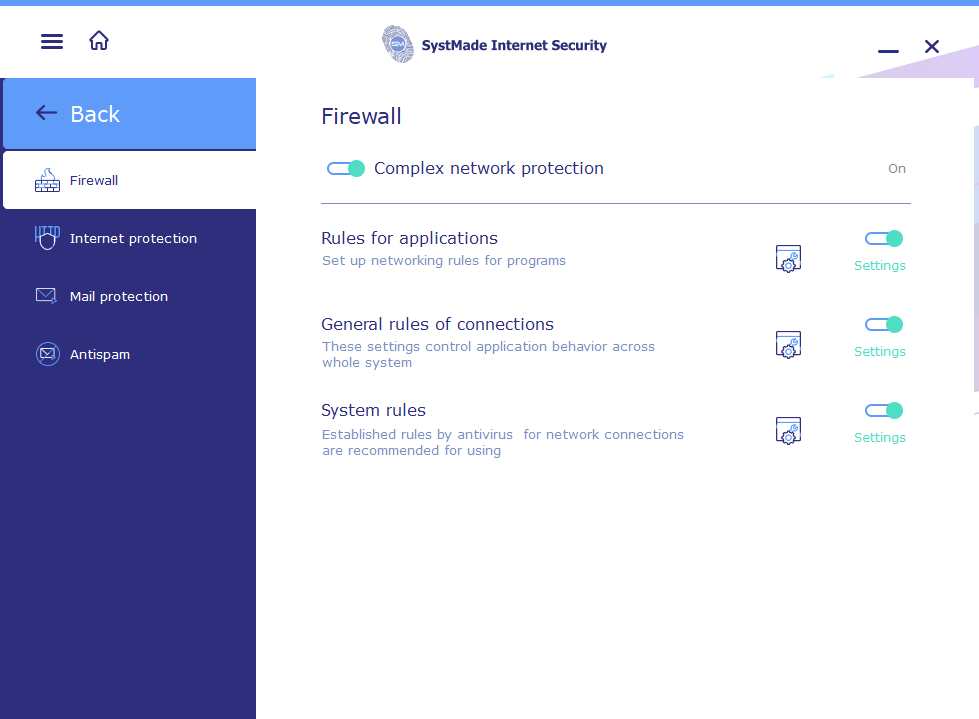979x719 pixels.
Task: Click the Home icon
Action: [x=98, y=40]
